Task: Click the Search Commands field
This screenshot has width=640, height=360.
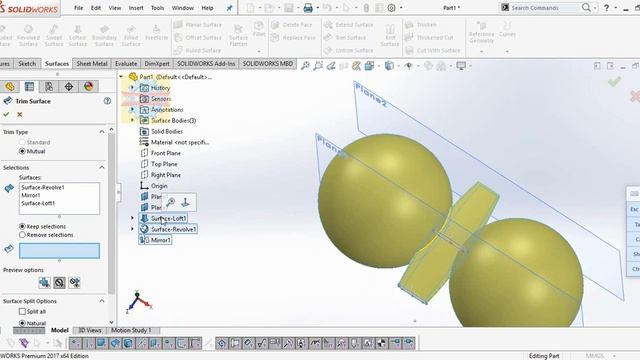Action: pos(540,8)
